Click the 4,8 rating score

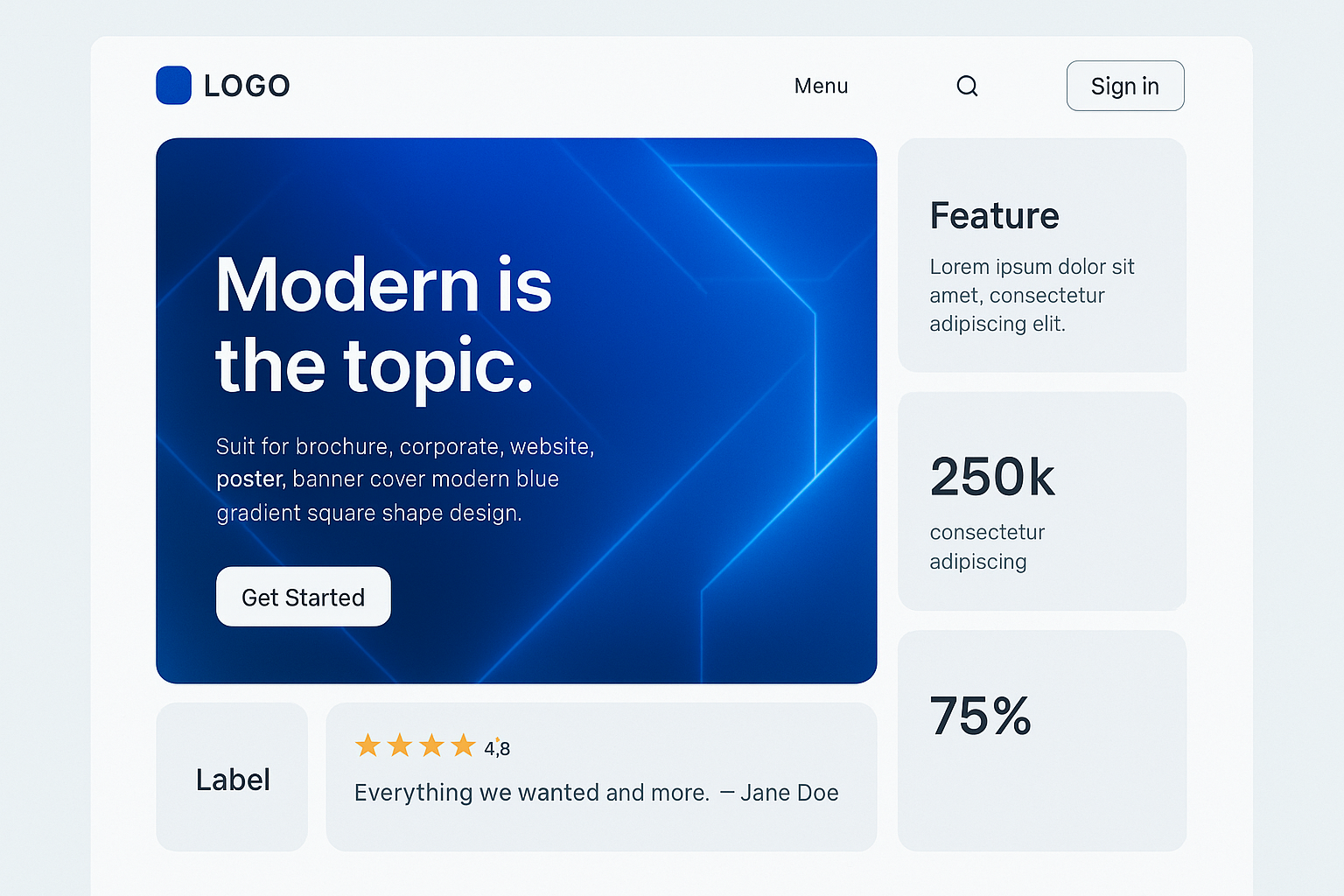497,748
